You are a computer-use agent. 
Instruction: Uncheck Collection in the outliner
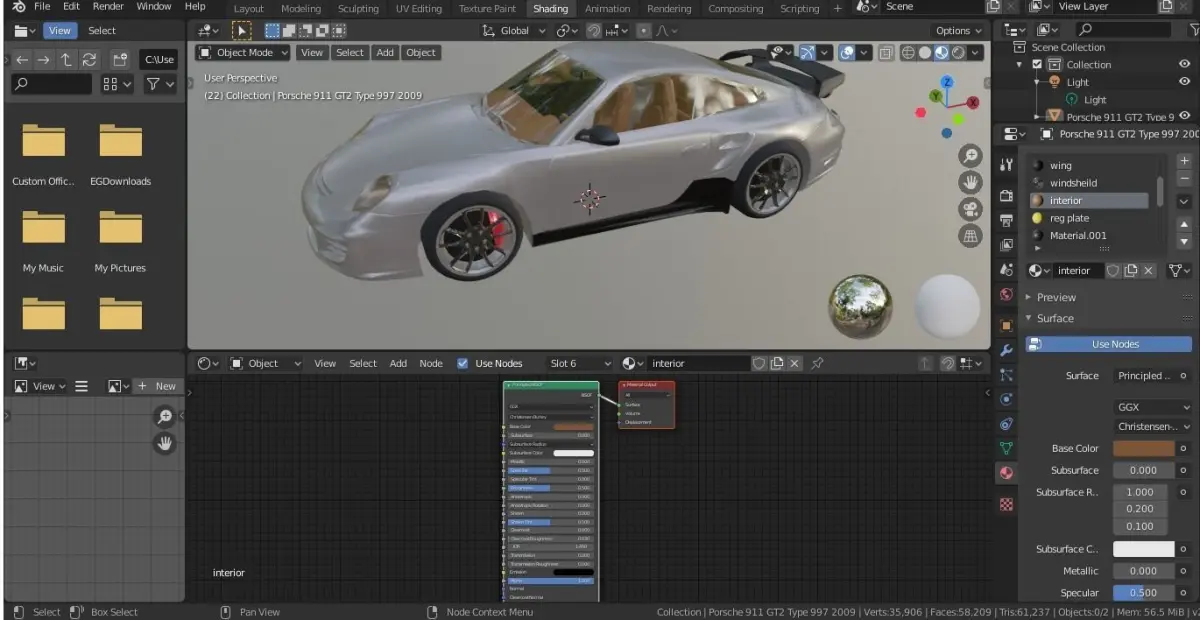1037,65
